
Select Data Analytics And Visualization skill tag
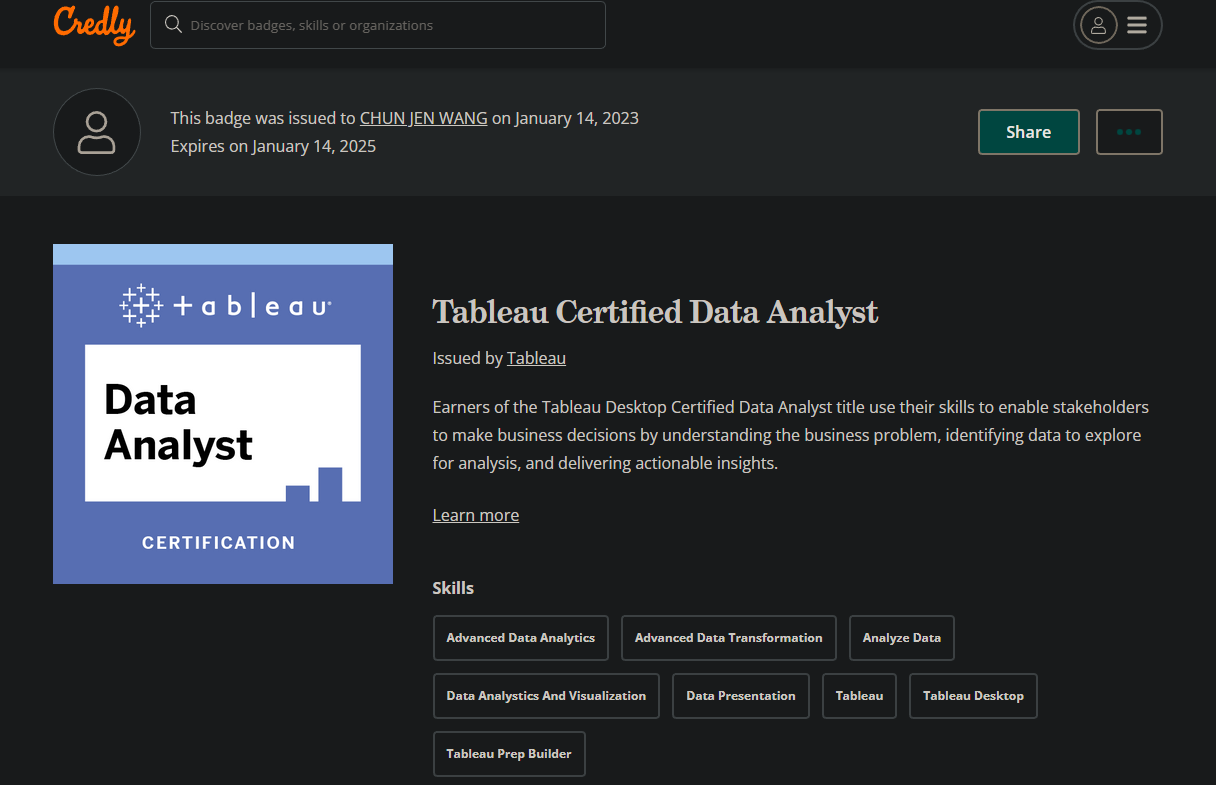click(546, 696)
